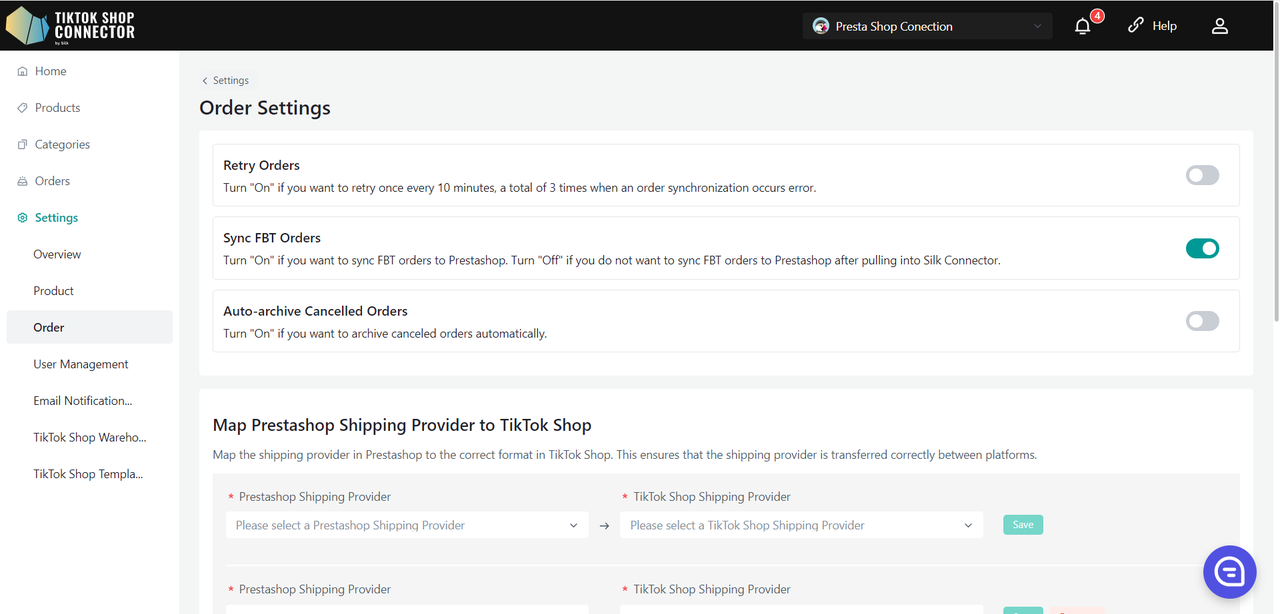The image size is (1280, 614).
Task: Click the "Map the shipping provider in Prestashop" description
Action: point(625,455)
